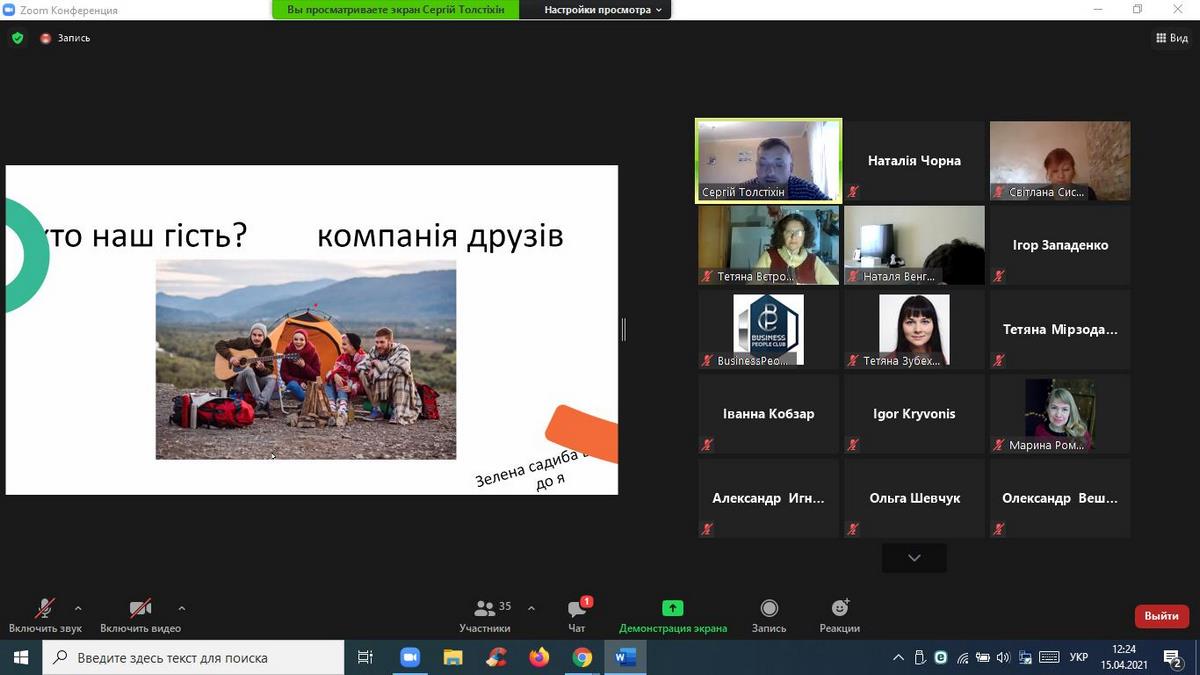
Task: Open Настройки просмотра dropdown
Action: [603, 10]
